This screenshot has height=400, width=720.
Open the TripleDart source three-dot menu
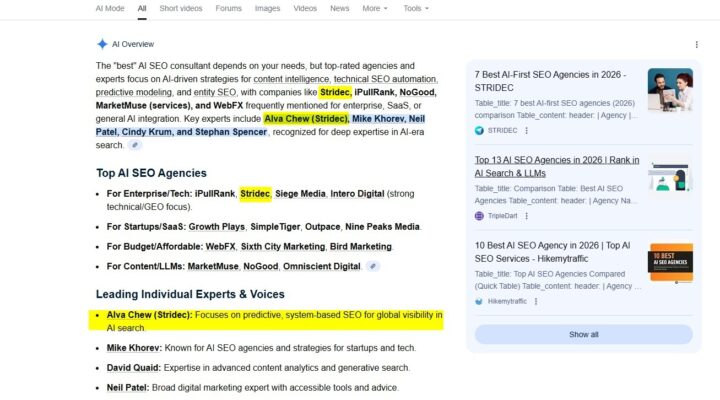(x=527, y=216)
